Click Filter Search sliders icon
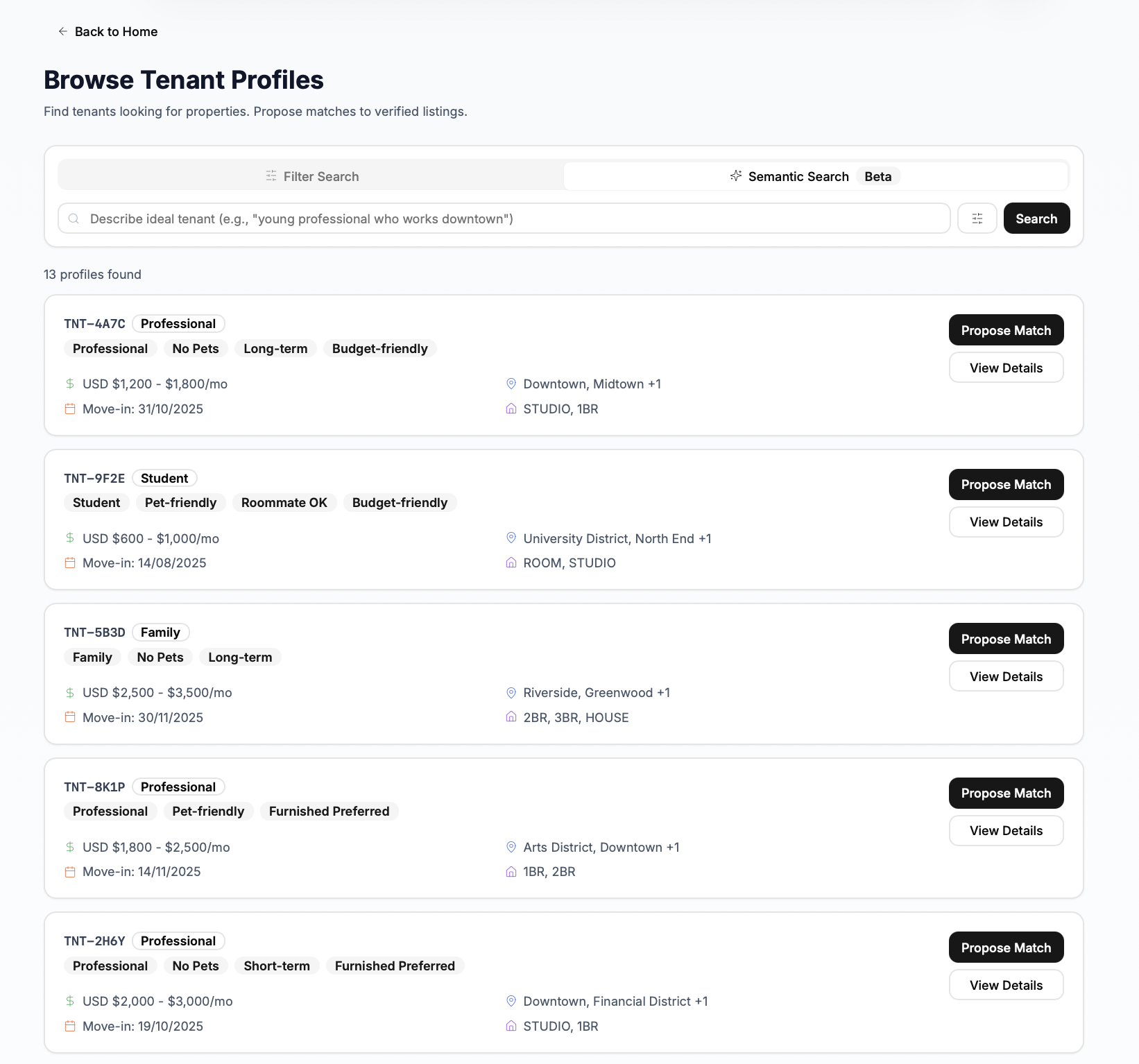The height and width of the screenshot is (1064, 1139). [271, 176]
